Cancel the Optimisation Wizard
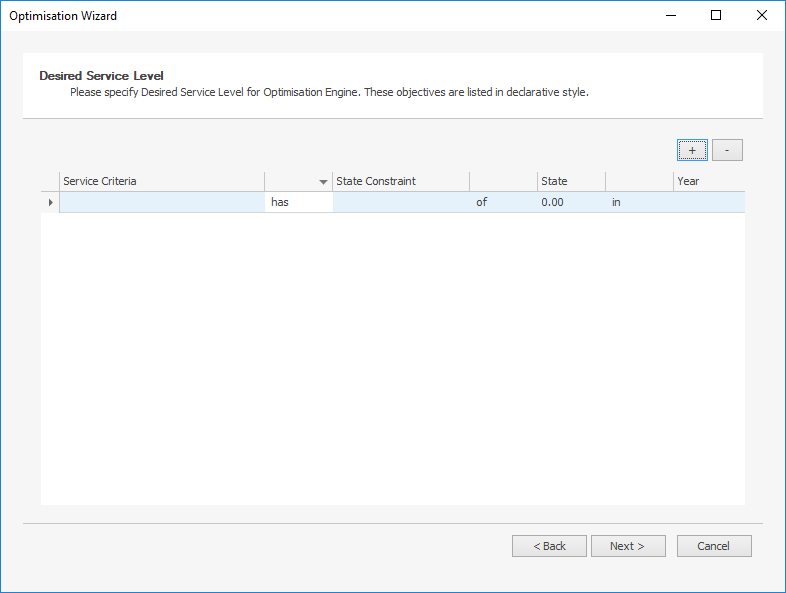Viewport: 786px width, 593px height. point(714,546)
